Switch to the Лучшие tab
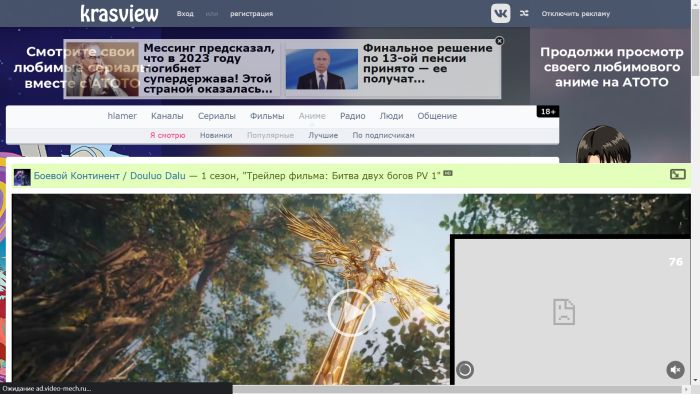This screenshot has width=700, height=394. click(323, 135)
